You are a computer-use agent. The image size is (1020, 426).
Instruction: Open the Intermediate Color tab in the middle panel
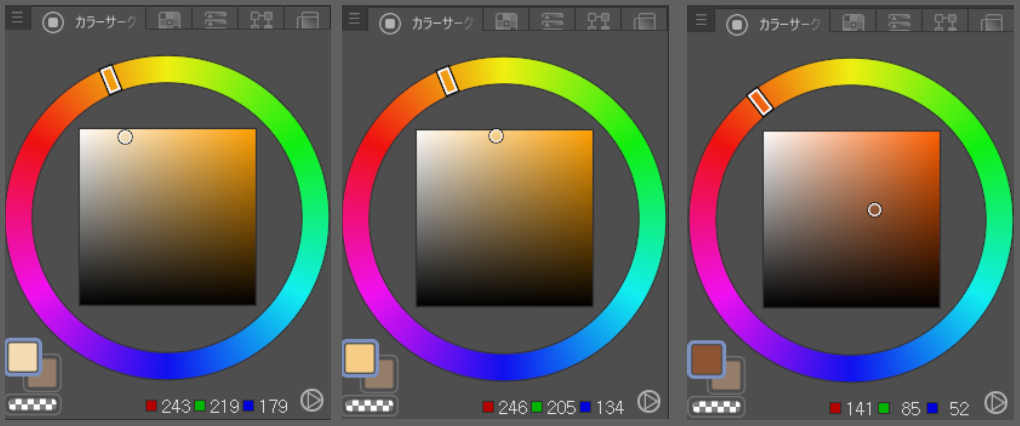pyautogui.click(x=598, y=19)
